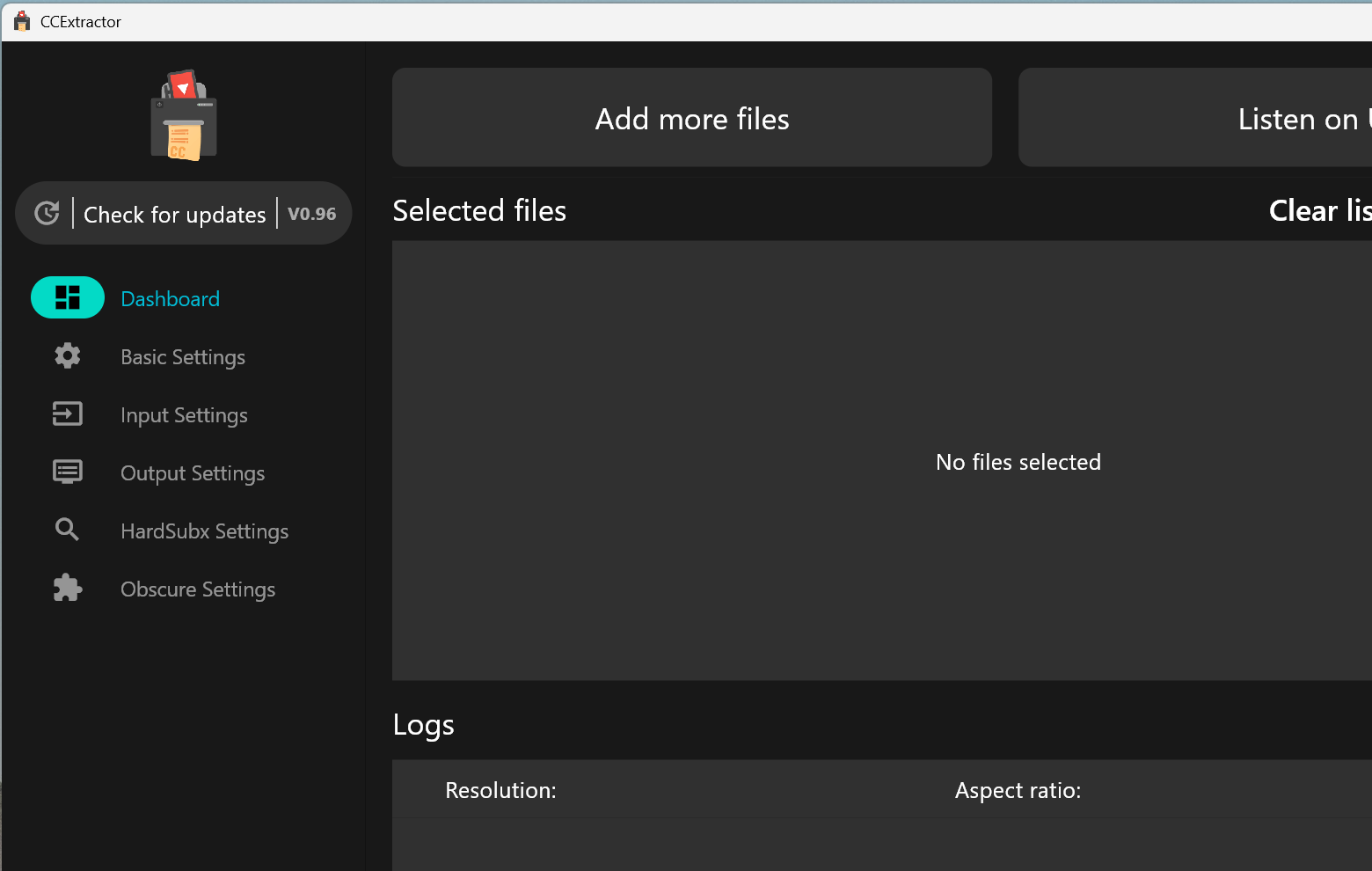Click the Logs section header
This screenshot has height=871, width=1372.
click(423, 724)
